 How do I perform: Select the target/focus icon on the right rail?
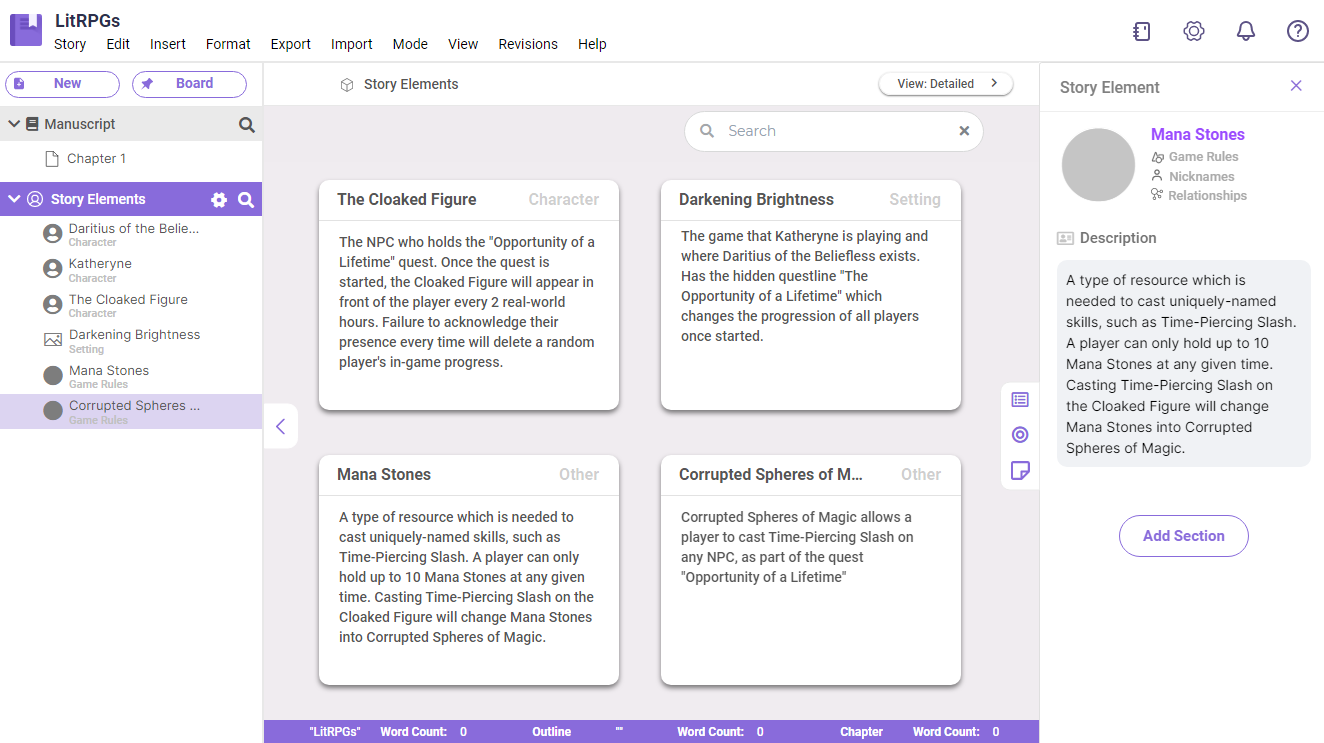pos(1019,435)
